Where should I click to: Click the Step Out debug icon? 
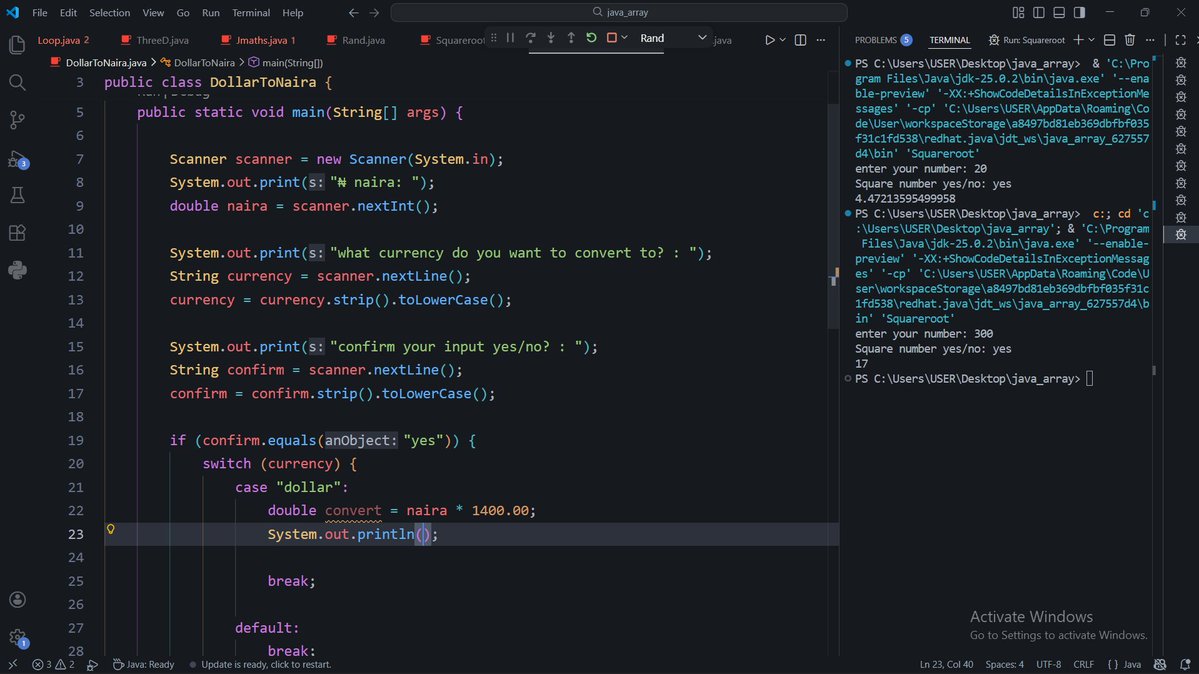point(571,38)
